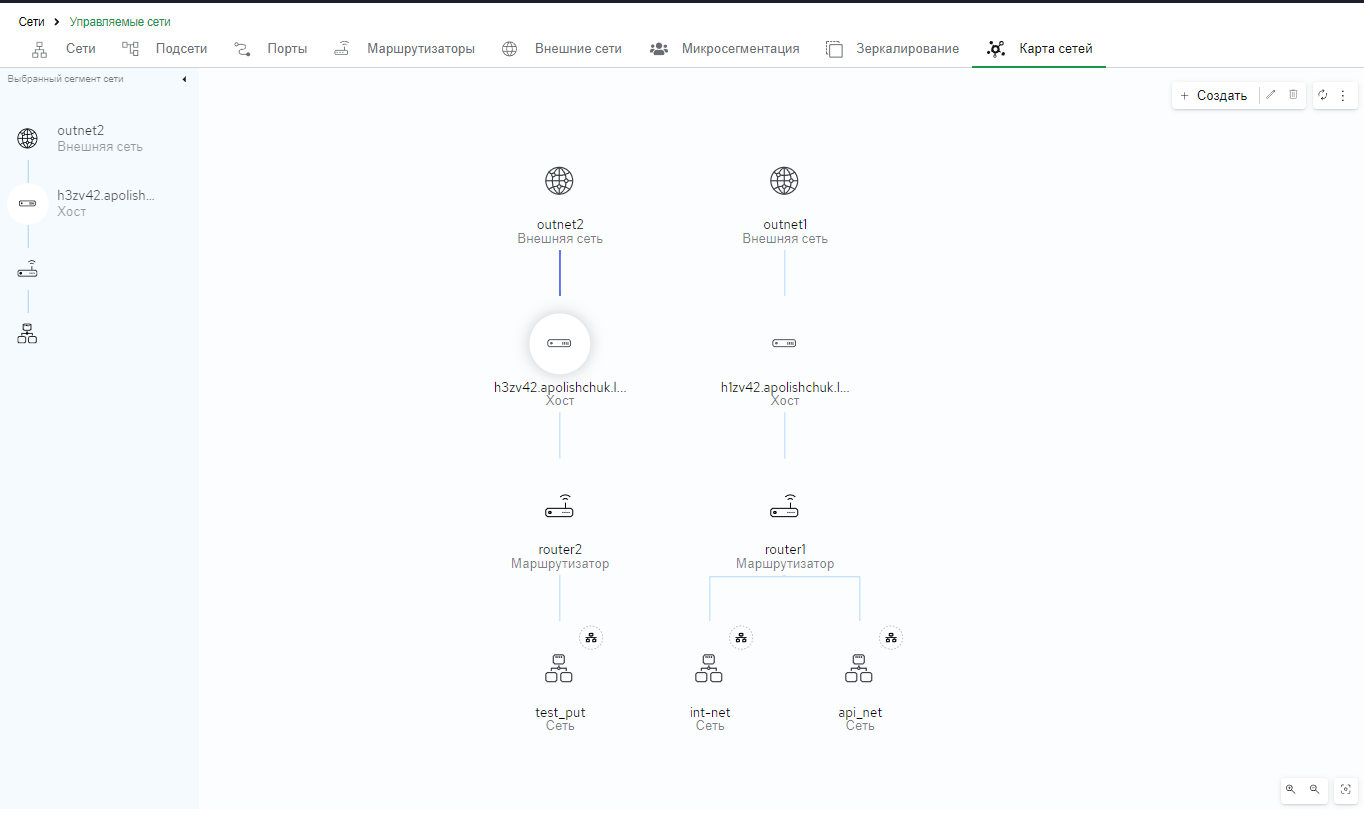Click the router1 label on the map
This screenshot has width=1364, height=815.
(784, 549)
